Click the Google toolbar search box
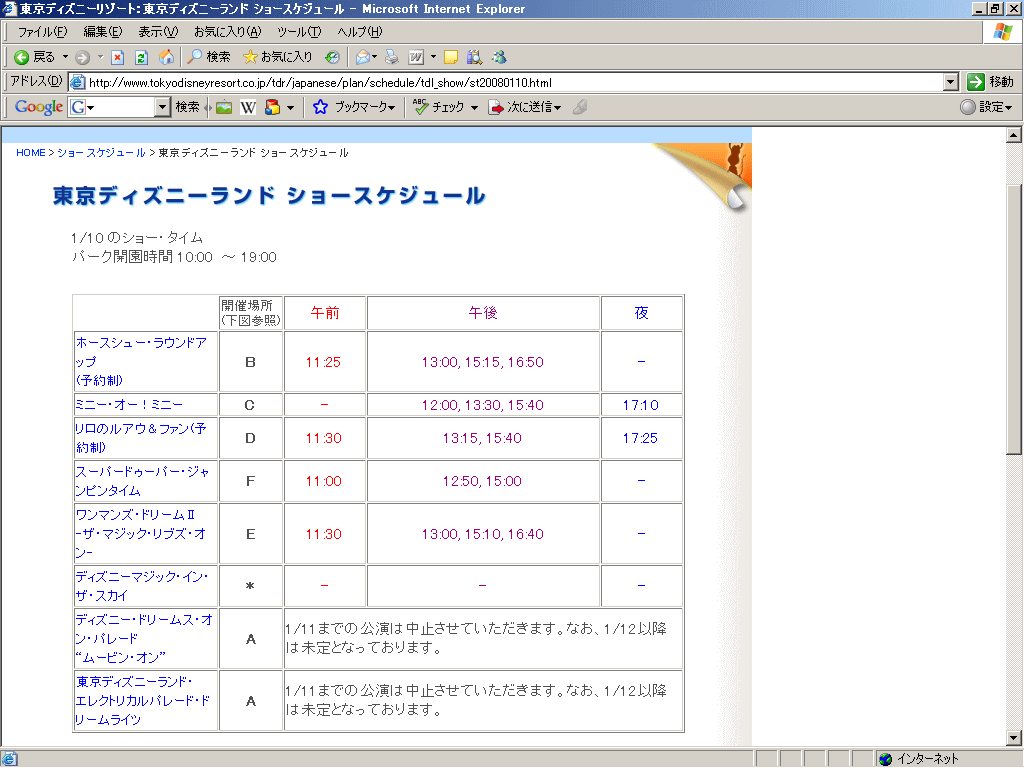The height and width of the screenshot is (768, 1024). pyautogui.click(x=121, y=107)
